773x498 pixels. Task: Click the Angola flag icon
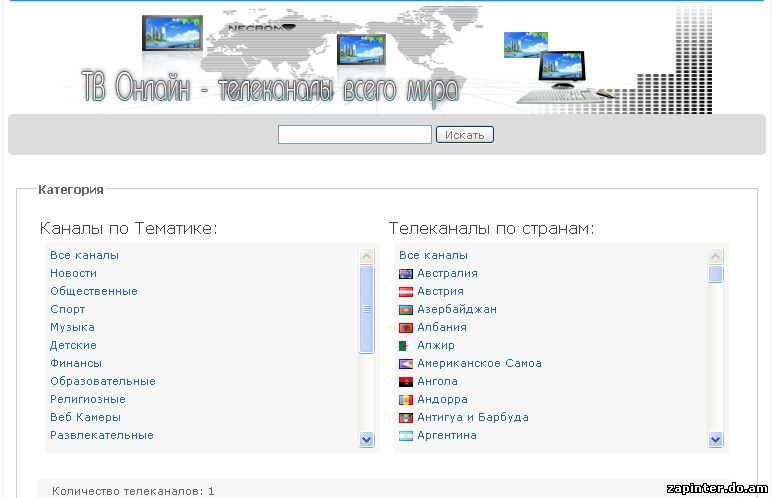(406, 382)
